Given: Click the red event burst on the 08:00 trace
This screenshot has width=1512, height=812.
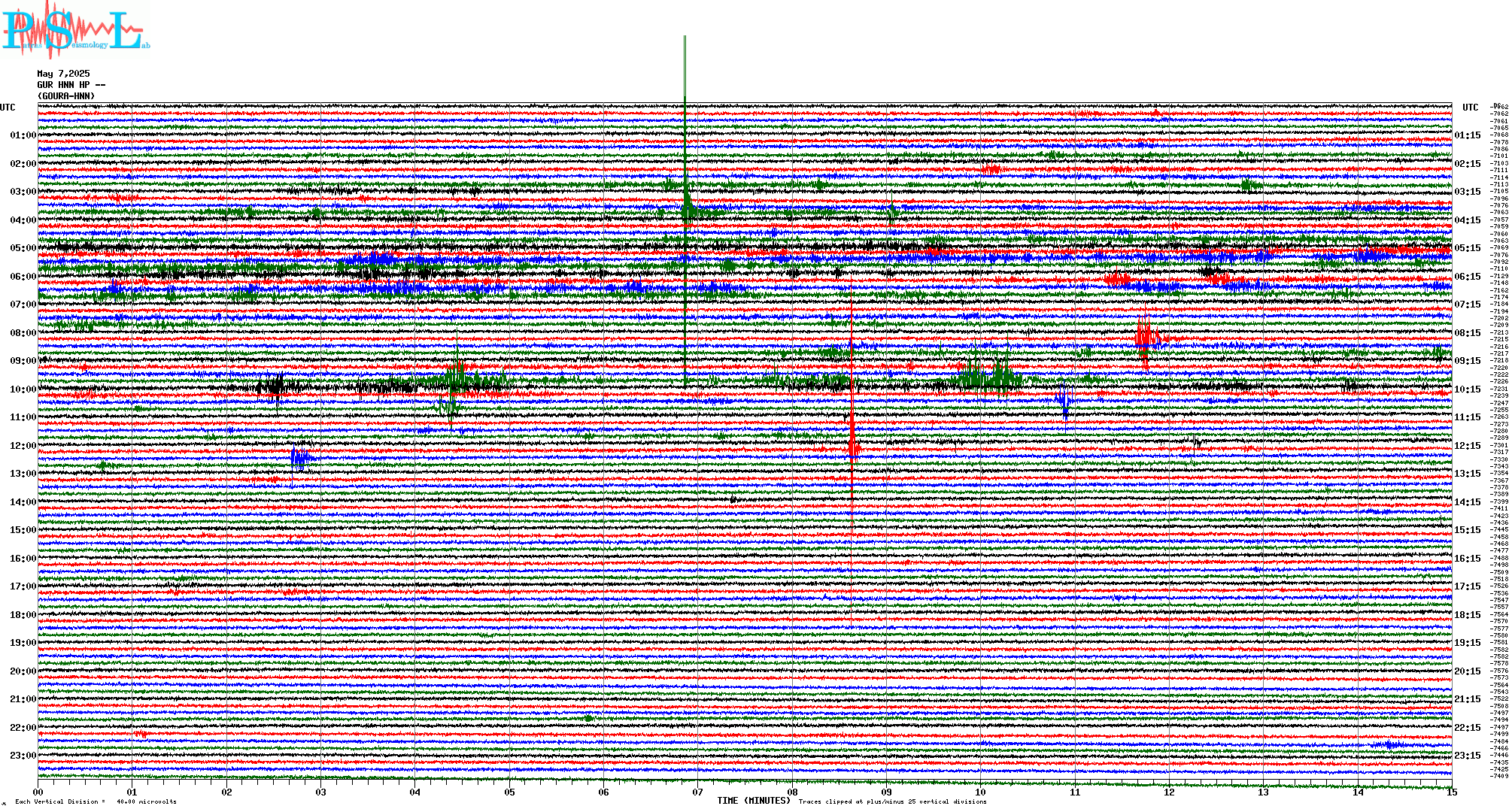Looking at the screenshot, I should coord(1146,337).
